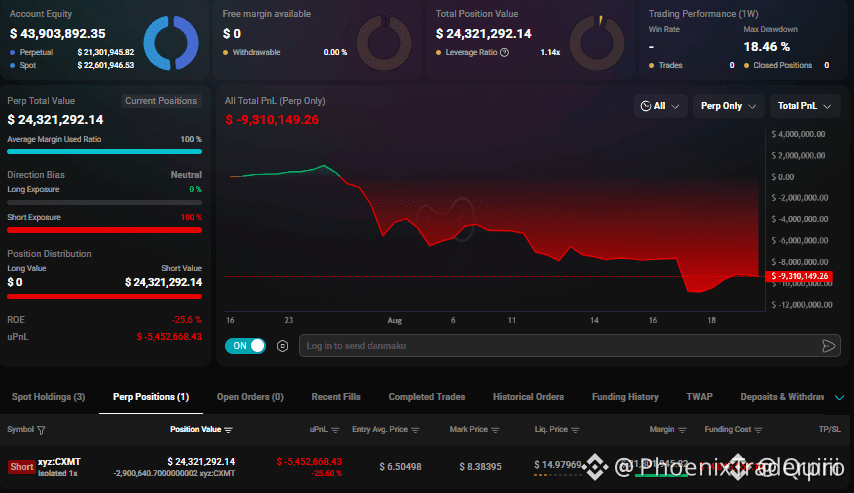The height and width of the screenshot is (493, 854).
Task: Click the Position Distribution red bar
Action: coord(105,296)
